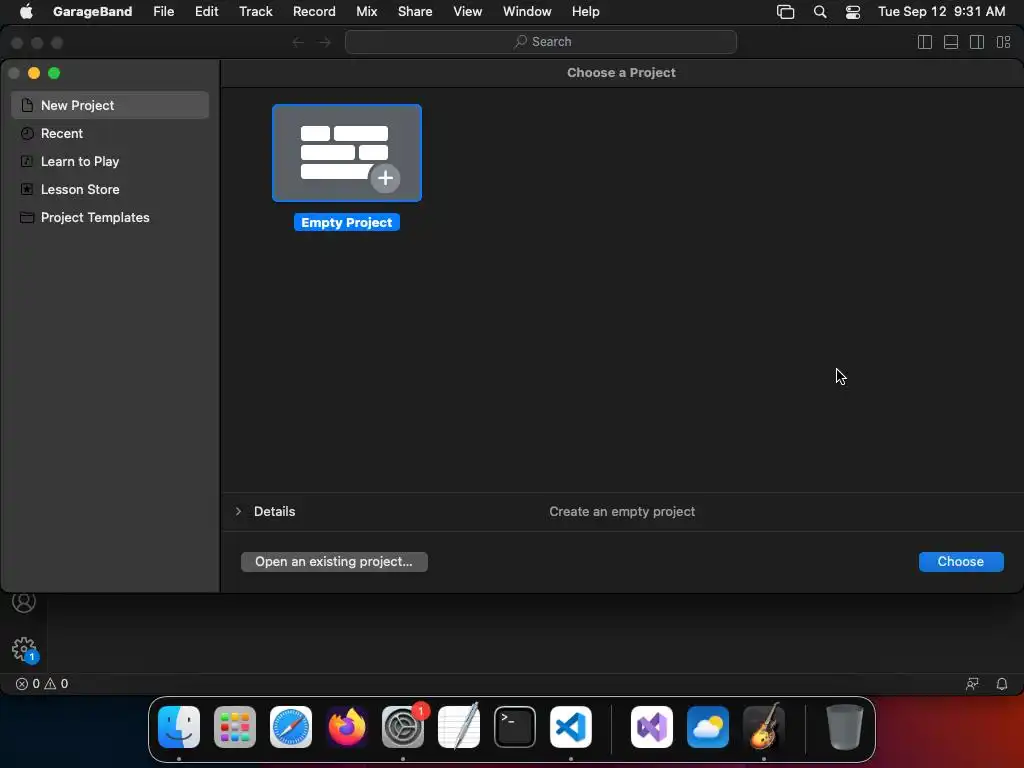
Task: Click the Empty Project label
Action: [347, 223]
